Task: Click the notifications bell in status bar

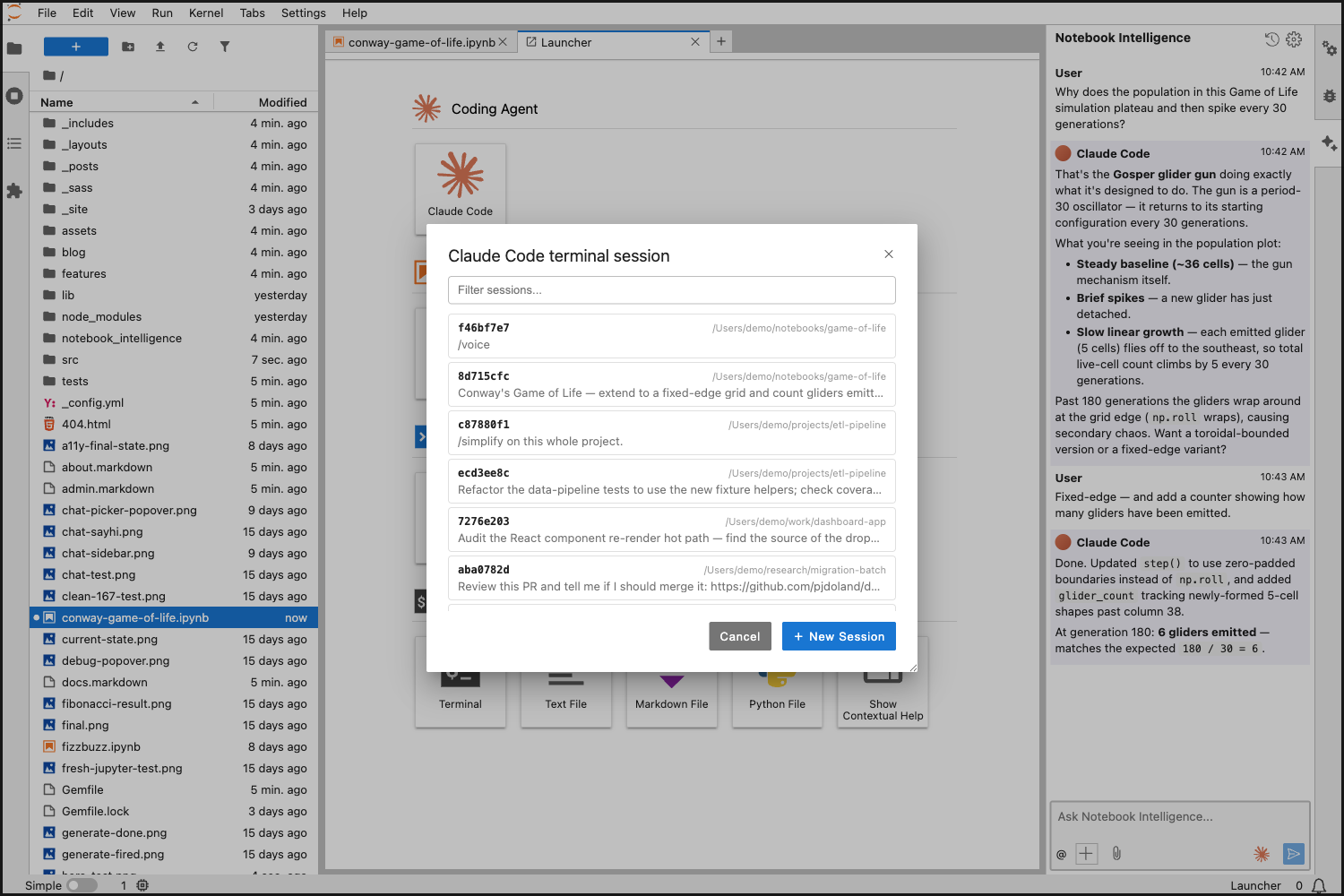Action: pos(1319,886)
